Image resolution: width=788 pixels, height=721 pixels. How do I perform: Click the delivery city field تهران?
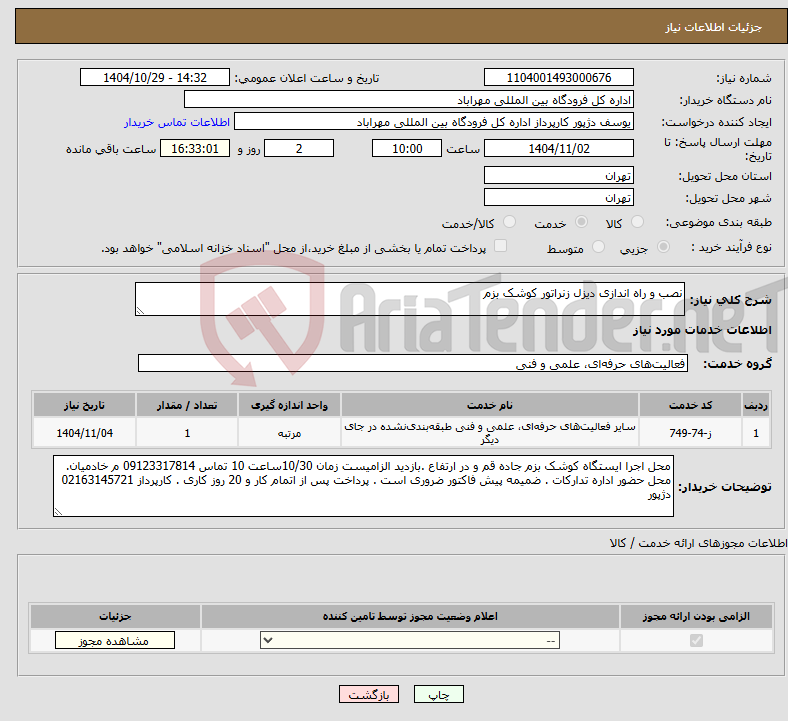558,197
